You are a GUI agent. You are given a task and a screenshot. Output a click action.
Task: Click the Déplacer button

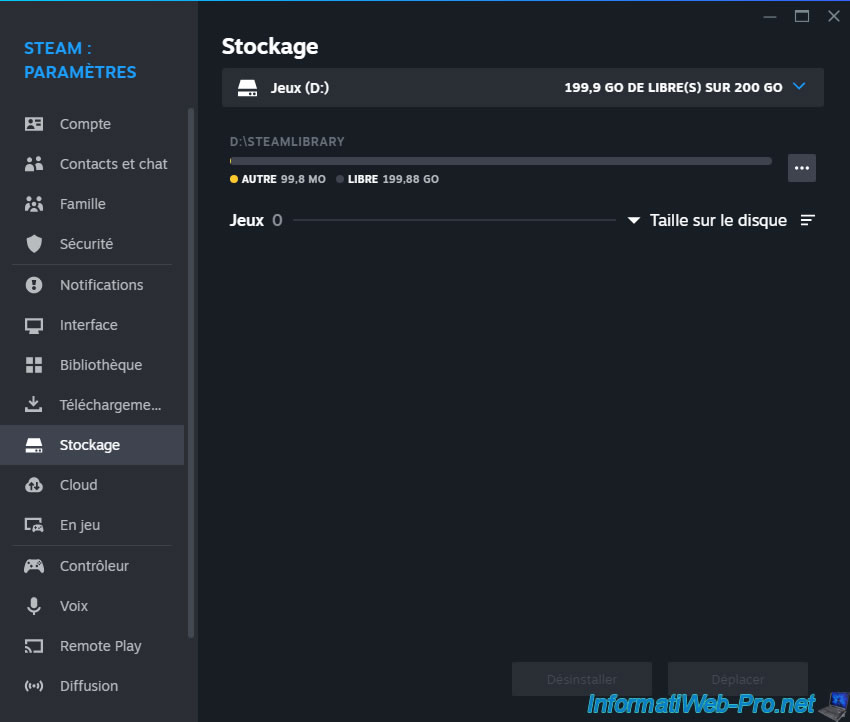738,679
